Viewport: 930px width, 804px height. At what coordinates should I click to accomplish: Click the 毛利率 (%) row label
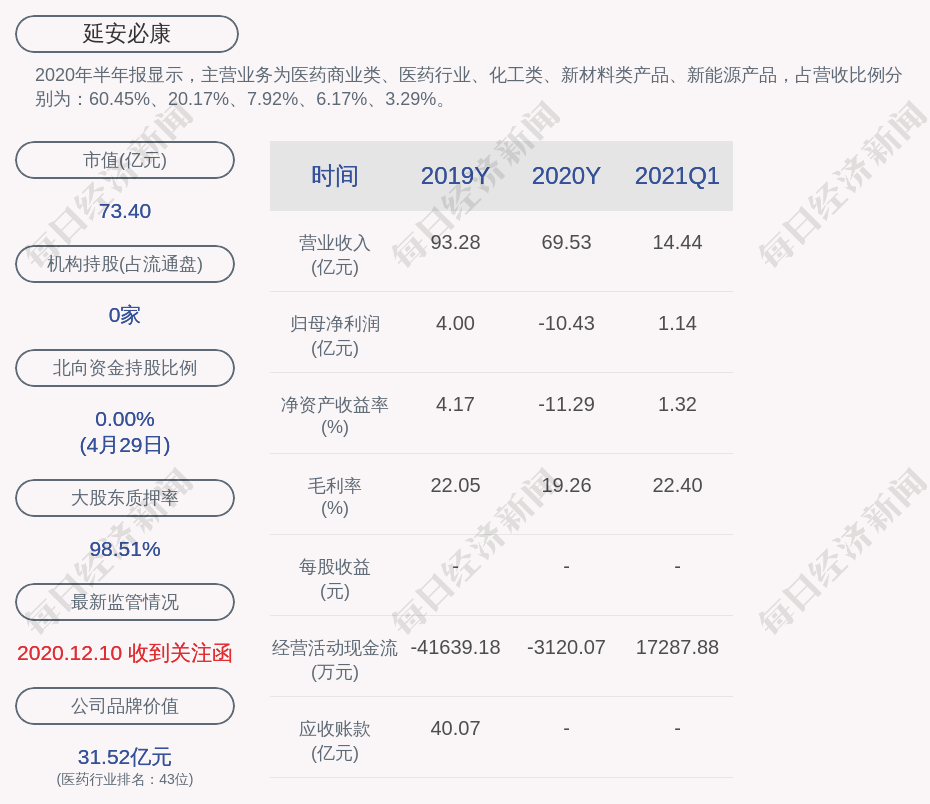point(335,497)
